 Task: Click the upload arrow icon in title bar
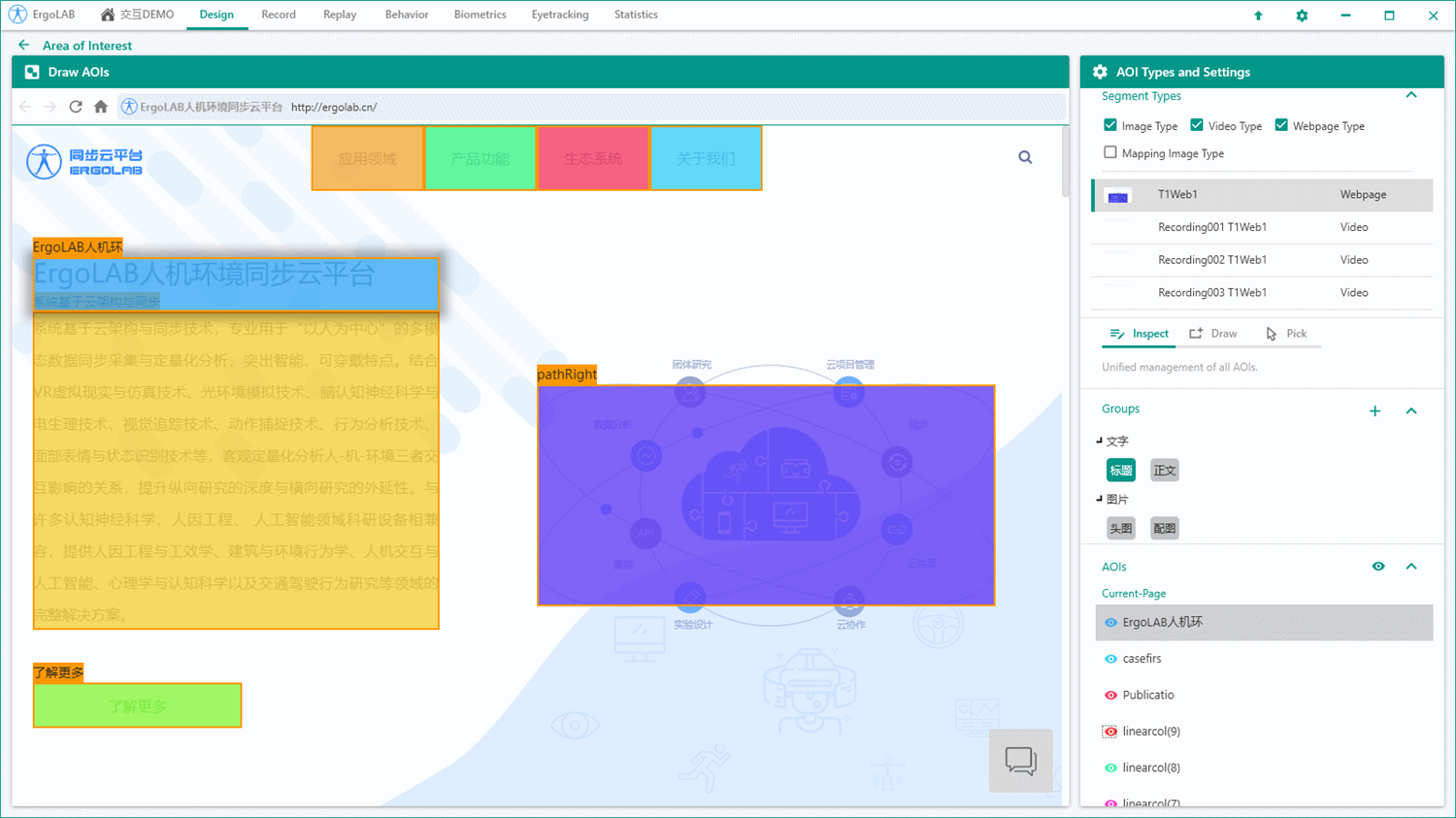tap(1258, 16)
